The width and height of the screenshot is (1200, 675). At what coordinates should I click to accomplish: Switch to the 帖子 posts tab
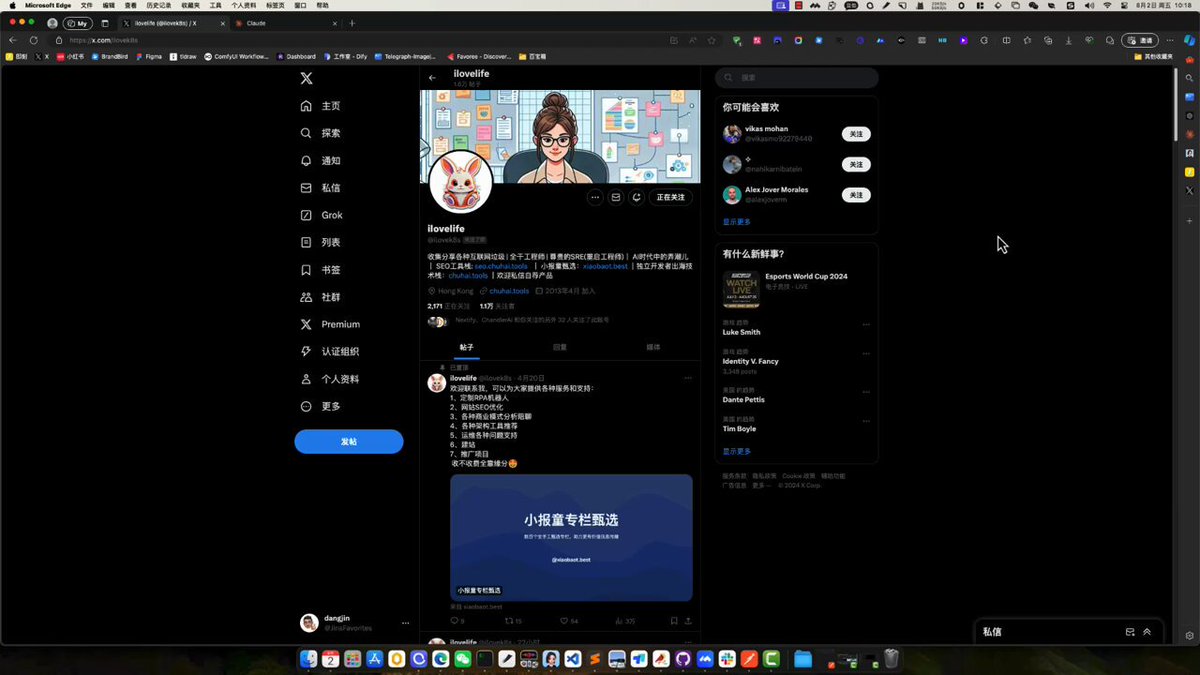[x=467, y=347]
